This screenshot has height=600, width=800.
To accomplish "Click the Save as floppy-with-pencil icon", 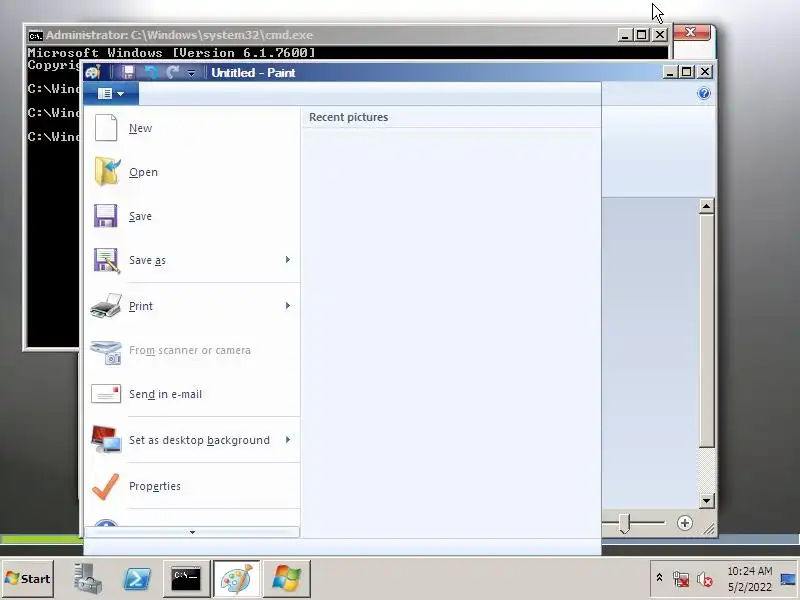I will click(106, 260).
